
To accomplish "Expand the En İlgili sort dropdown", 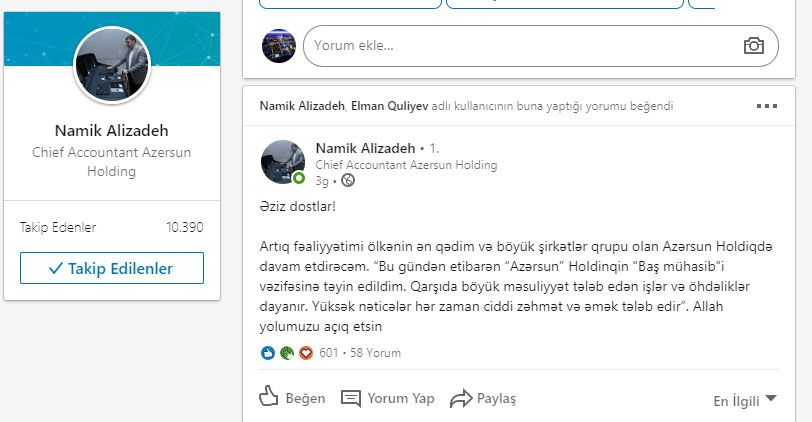I will point(744,400).
